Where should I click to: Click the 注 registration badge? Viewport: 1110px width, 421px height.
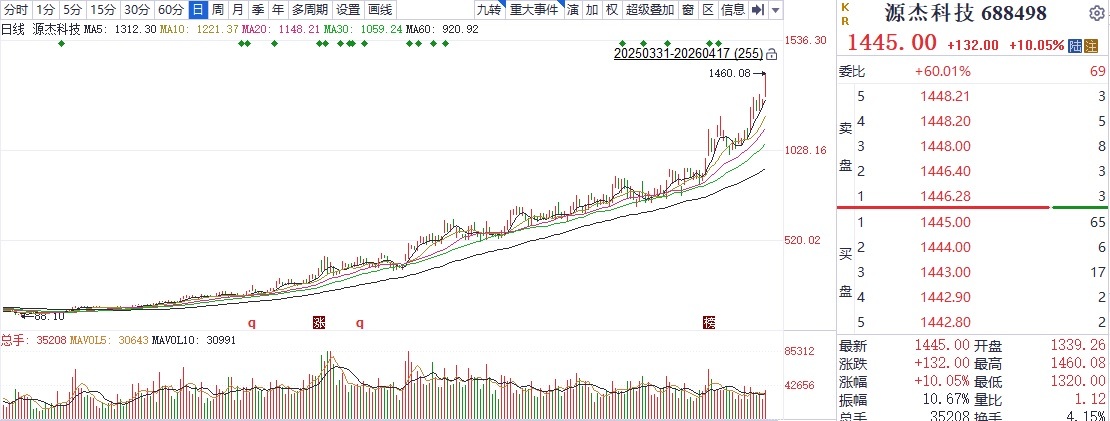pos(1092,45)
